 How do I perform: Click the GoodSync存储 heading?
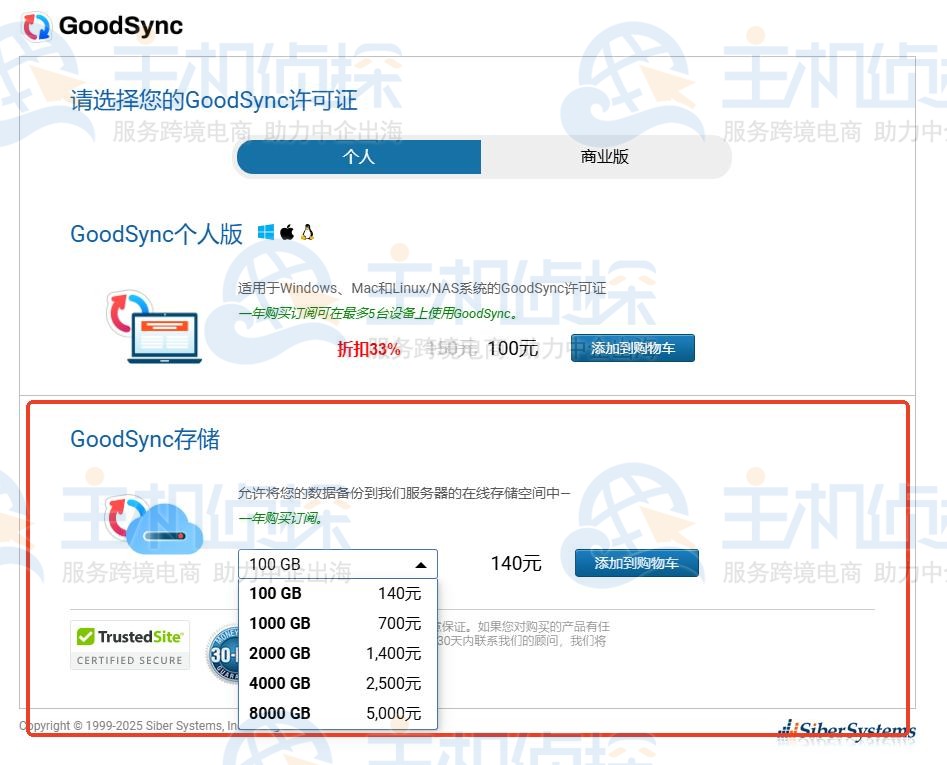pyautogui.click(x=145, y=439)
